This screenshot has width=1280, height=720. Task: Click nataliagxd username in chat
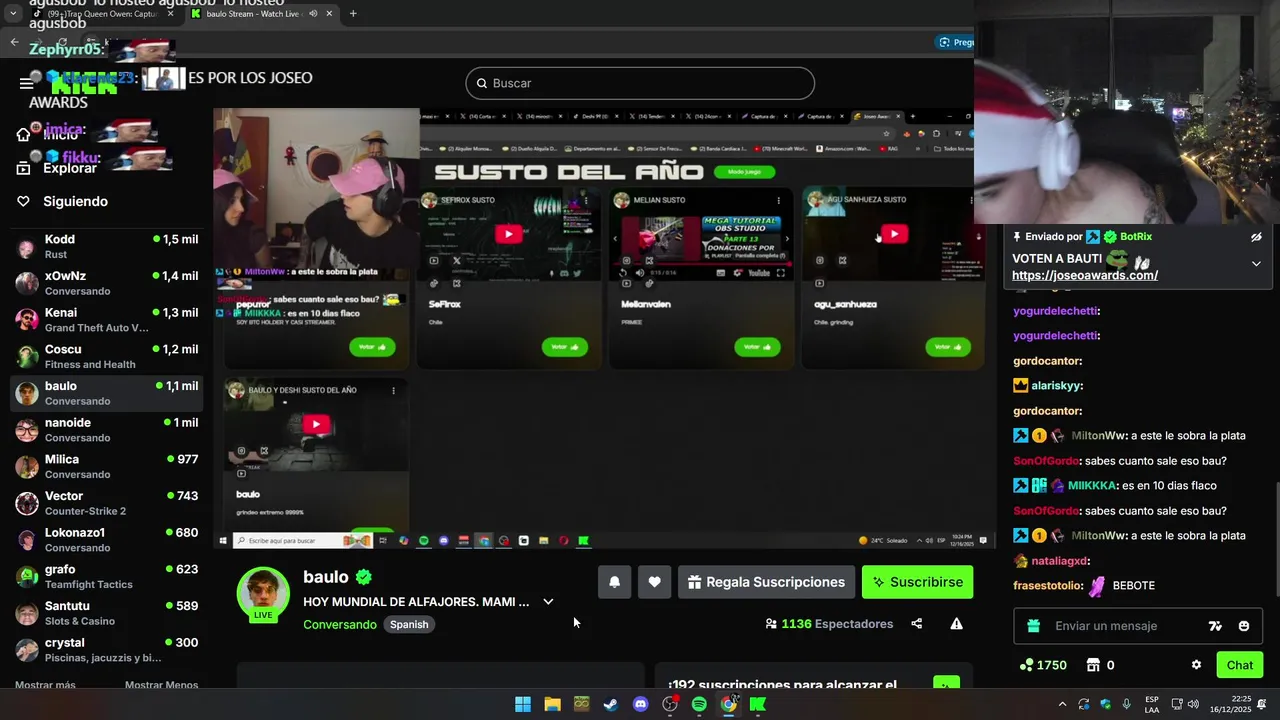click(1060, 561)
